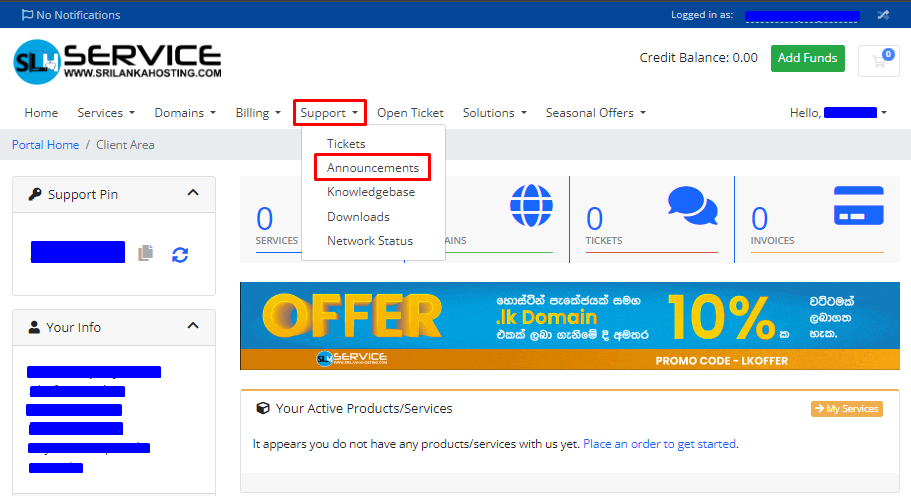Viewport: 911px width, 496px height.
Task: Click the chat bubbles Tickets icon
Action: (x=692, y=207)
